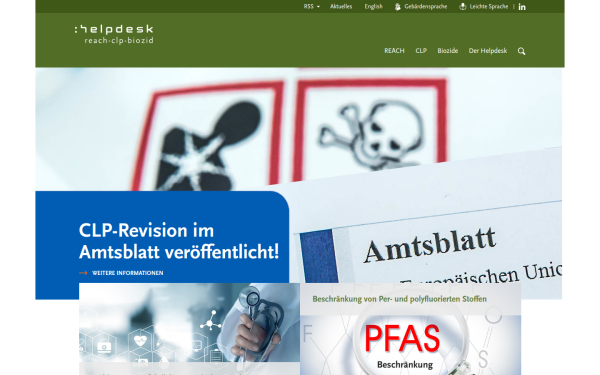600x375 pixels.
Task: Click the Leichte Sprache reader icon
Action: (463, 7)
